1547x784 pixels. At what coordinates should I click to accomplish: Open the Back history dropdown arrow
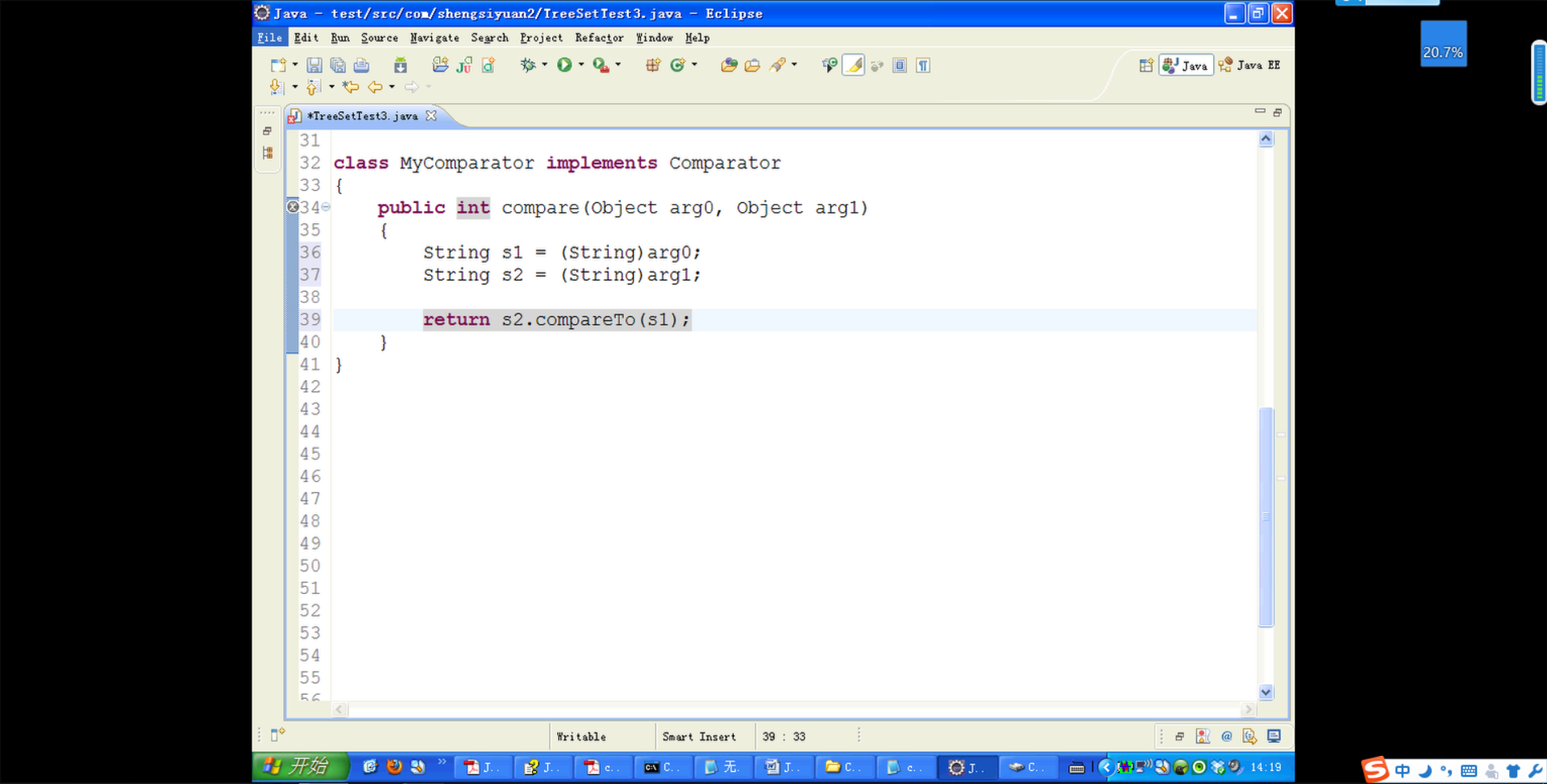pos(392,87)
